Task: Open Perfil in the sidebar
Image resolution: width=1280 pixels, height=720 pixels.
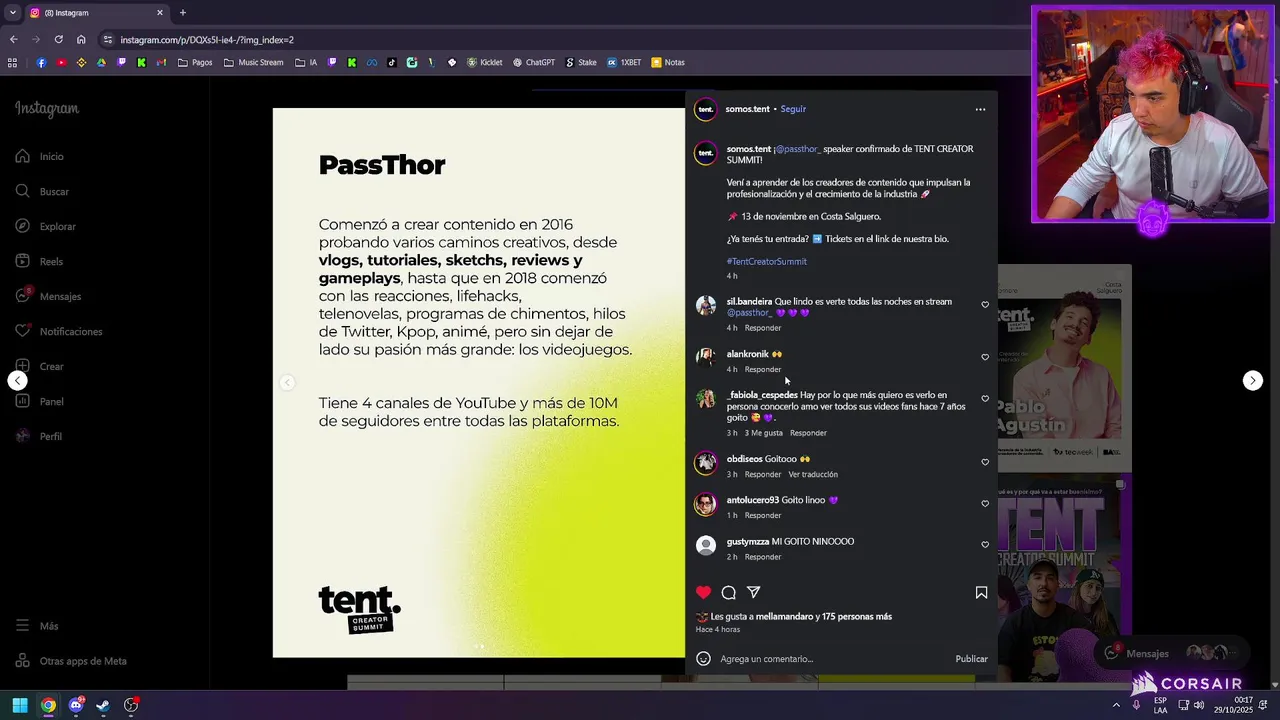Action: click(x=39, y=436)
